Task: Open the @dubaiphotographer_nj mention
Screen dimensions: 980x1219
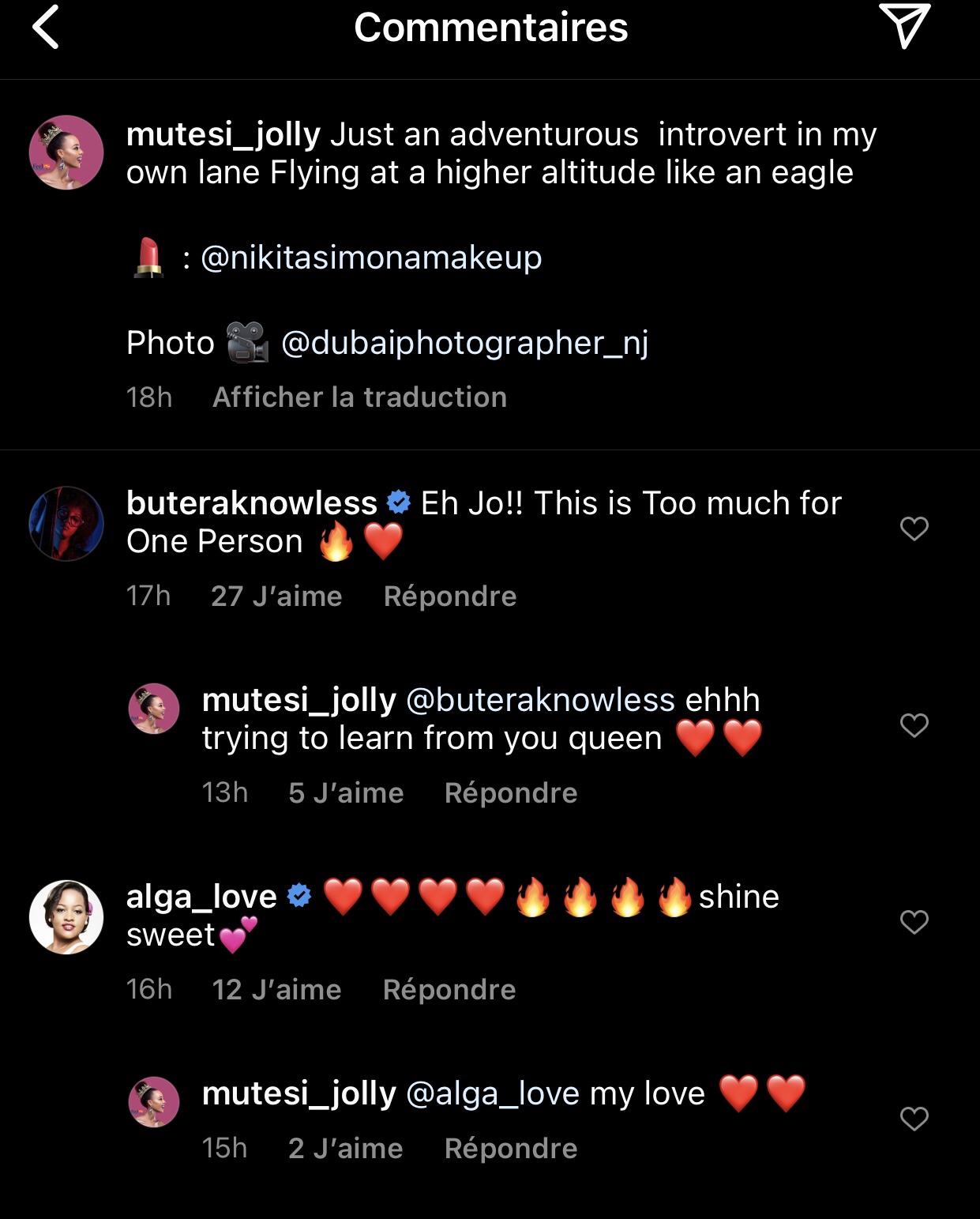Action: click(464, 343)
